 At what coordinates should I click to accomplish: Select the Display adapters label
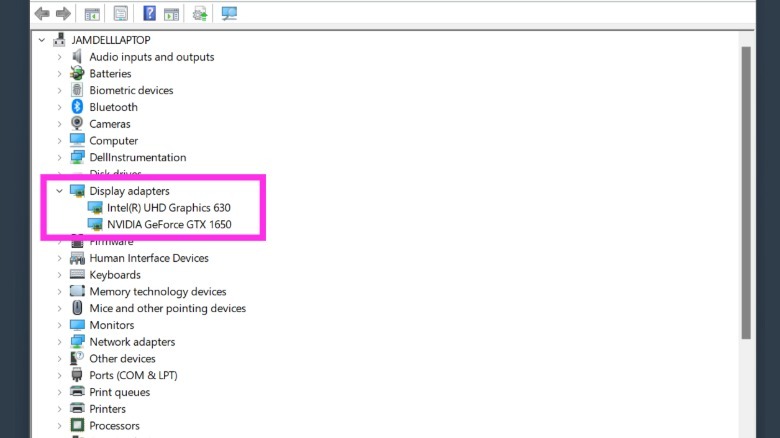click(129, 191)
